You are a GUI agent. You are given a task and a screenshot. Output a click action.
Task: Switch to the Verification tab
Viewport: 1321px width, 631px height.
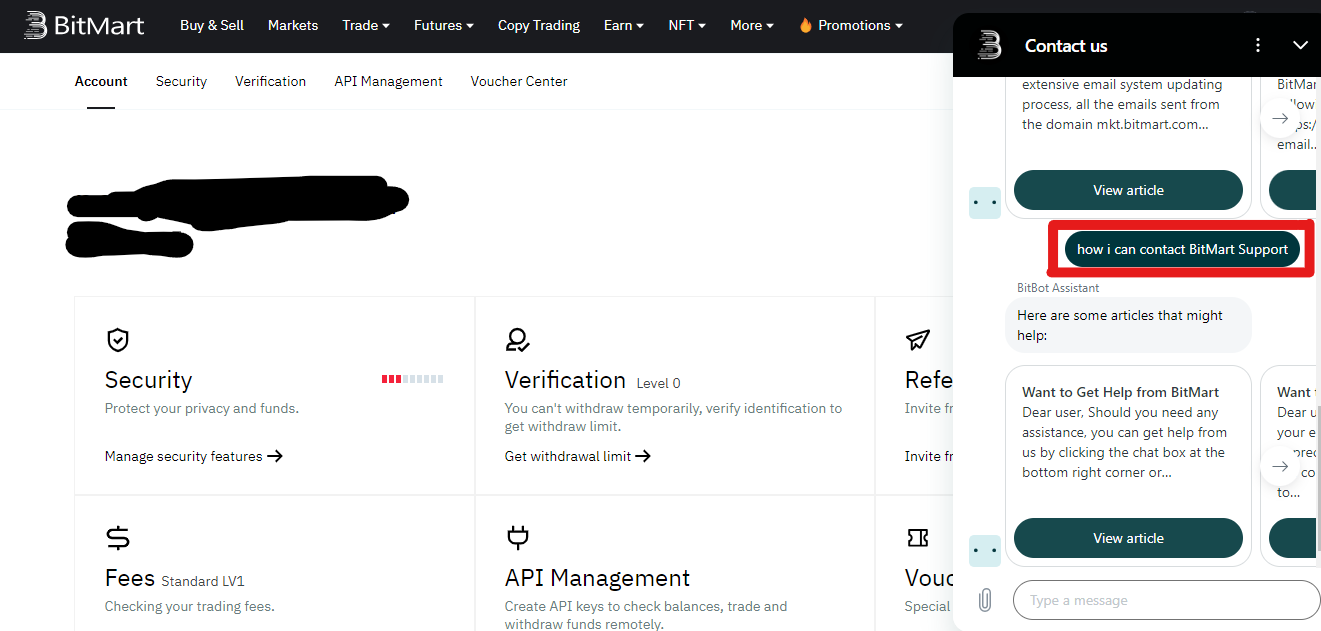click(270, 81)
